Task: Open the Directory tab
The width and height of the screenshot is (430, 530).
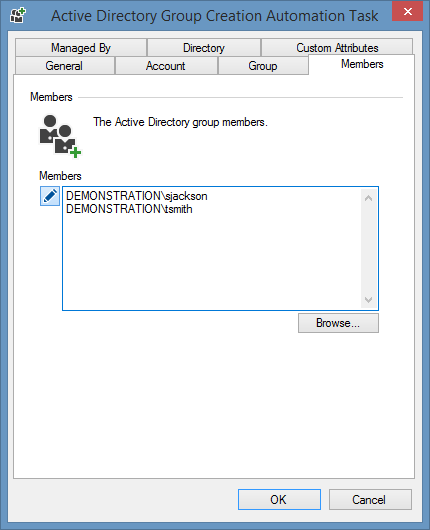Action: click(x=204, y=48)
